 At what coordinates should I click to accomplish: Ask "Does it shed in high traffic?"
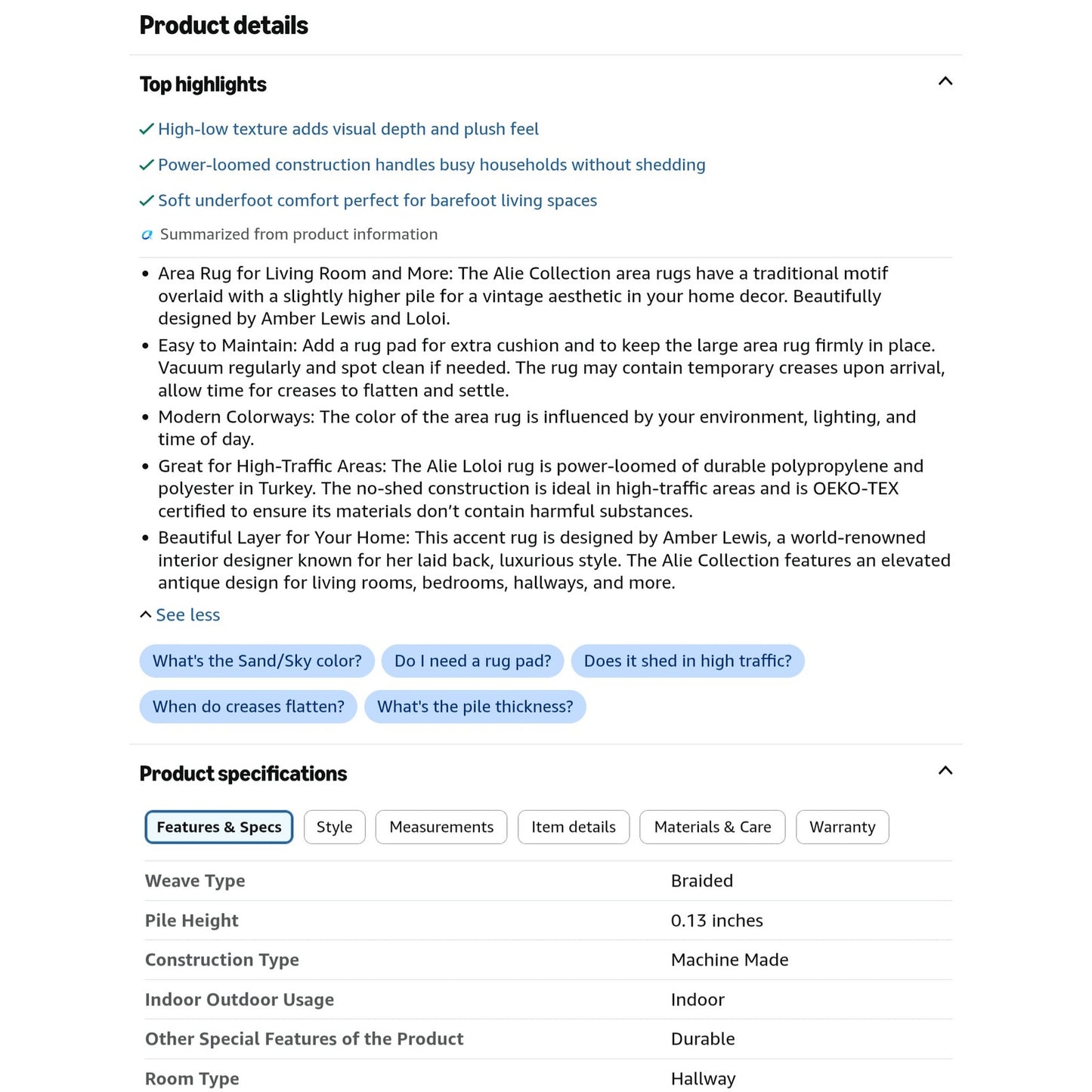pyautogui.click(x=688, y=661)
